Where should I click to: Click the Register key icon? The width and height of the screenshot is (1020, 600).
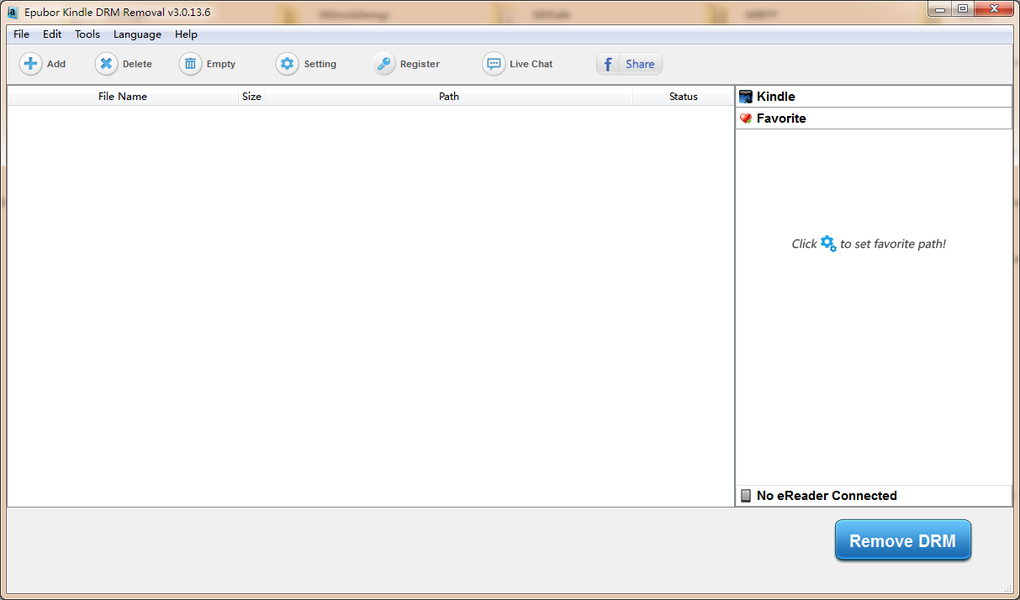(x=384, y=64)
